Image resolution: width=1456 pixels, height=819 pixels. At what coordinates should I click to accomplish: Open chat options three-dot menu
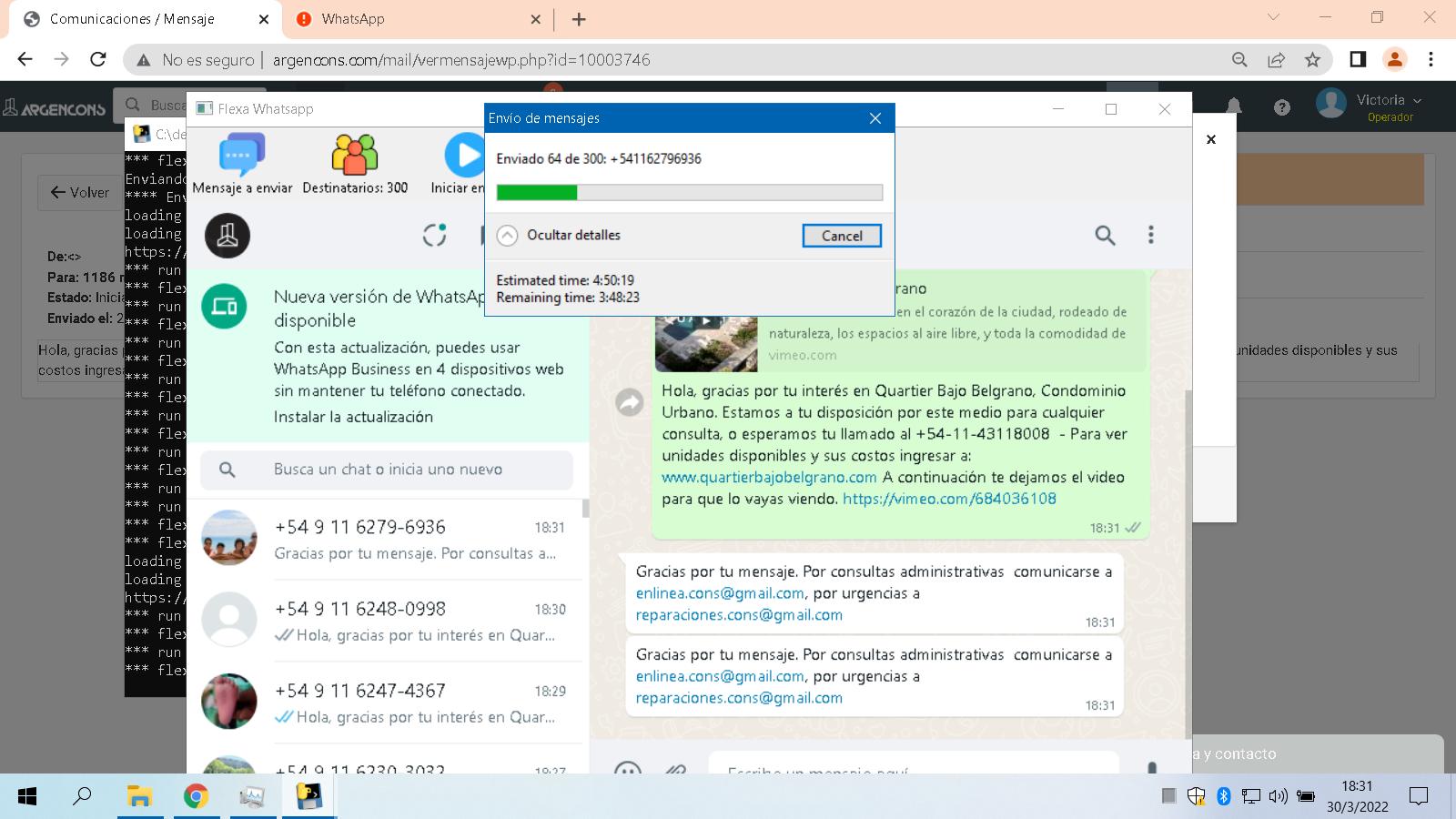coord(1151,236)
